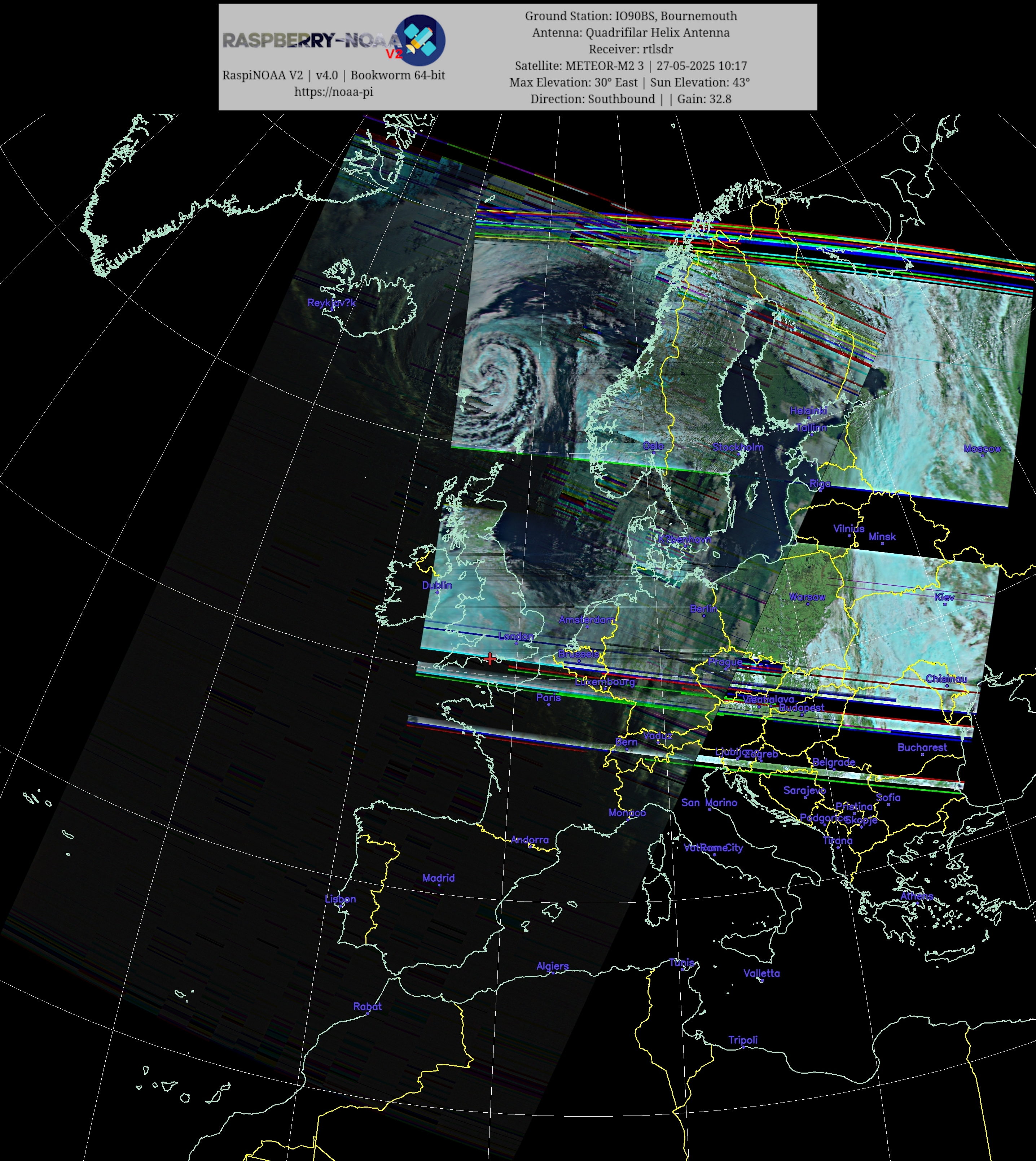Click the Tripoli city label
This screenshot has height=1161, width=1036.
(743, 1040)
